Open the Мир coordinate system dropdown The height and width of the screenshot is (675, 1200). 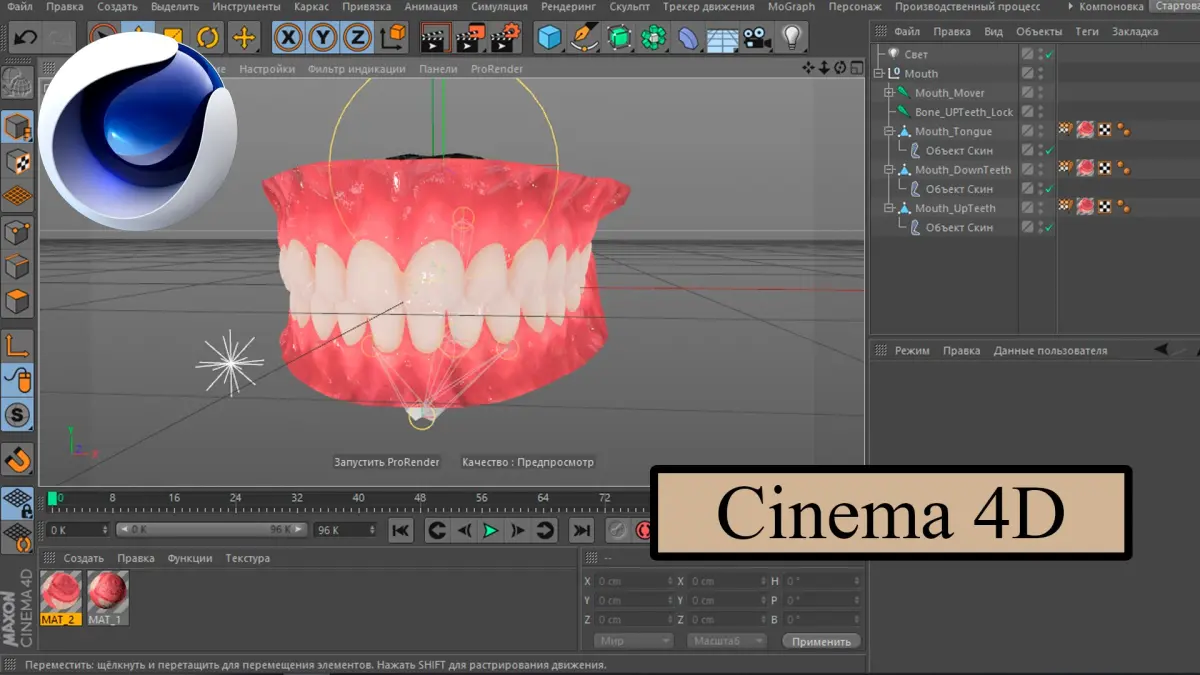pos(634,641)
